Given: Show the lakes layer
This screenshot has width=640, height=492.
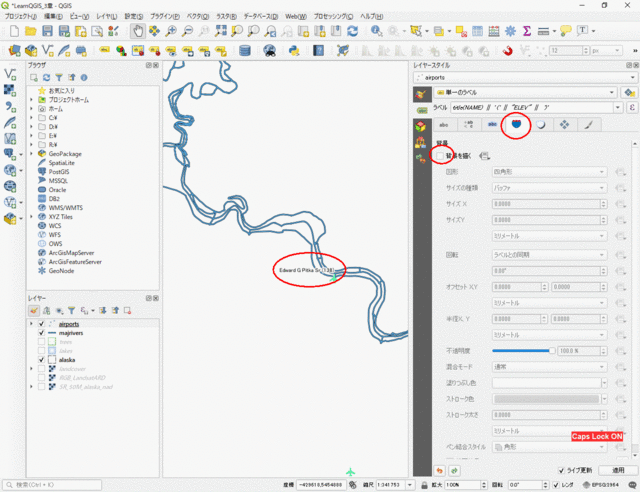Looking at the screenshot, I should click(x=41, y=351).
